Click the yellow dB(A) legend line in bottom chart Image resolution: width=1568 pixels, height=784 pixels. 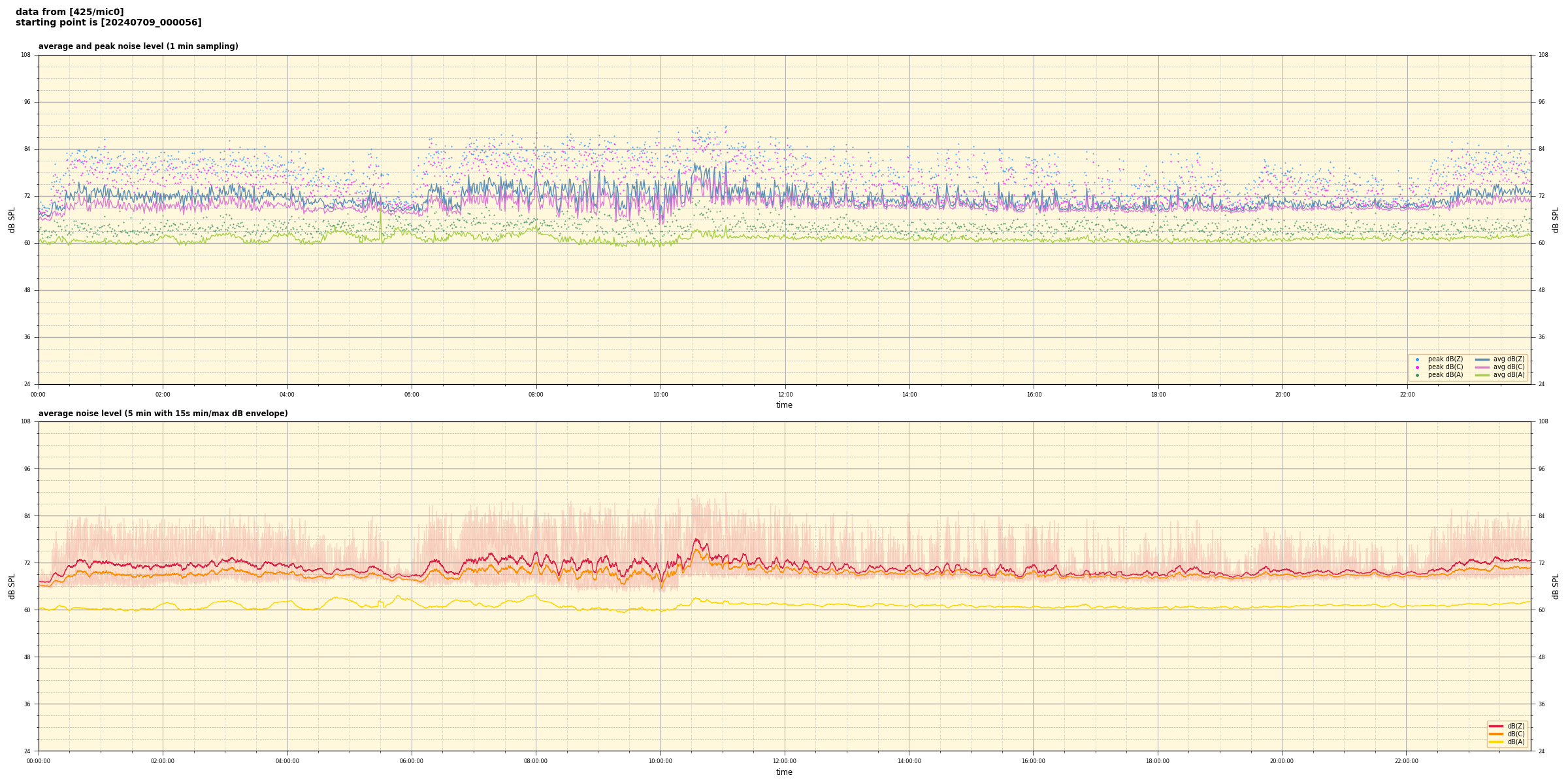1496,742
